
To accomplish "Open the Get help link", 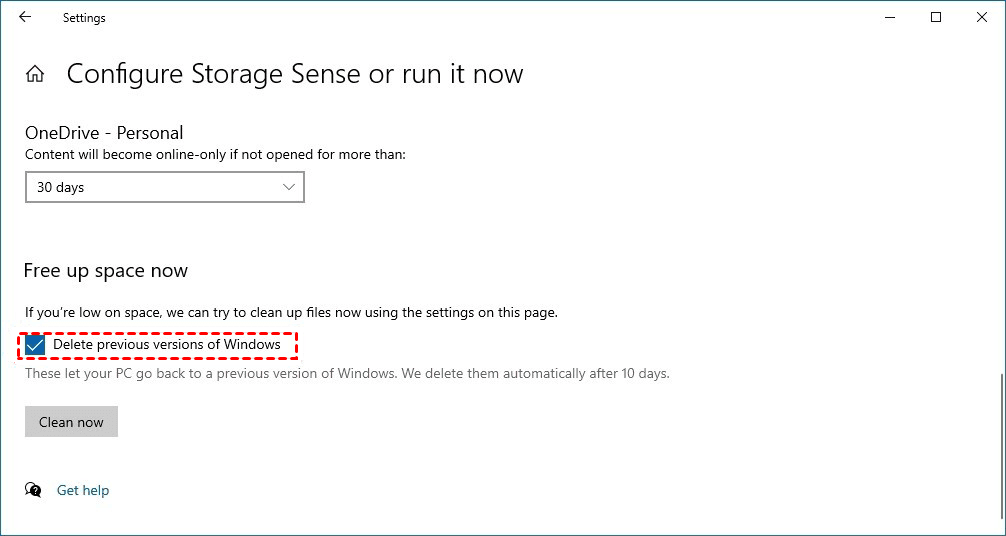I will (x=83, y=490).
